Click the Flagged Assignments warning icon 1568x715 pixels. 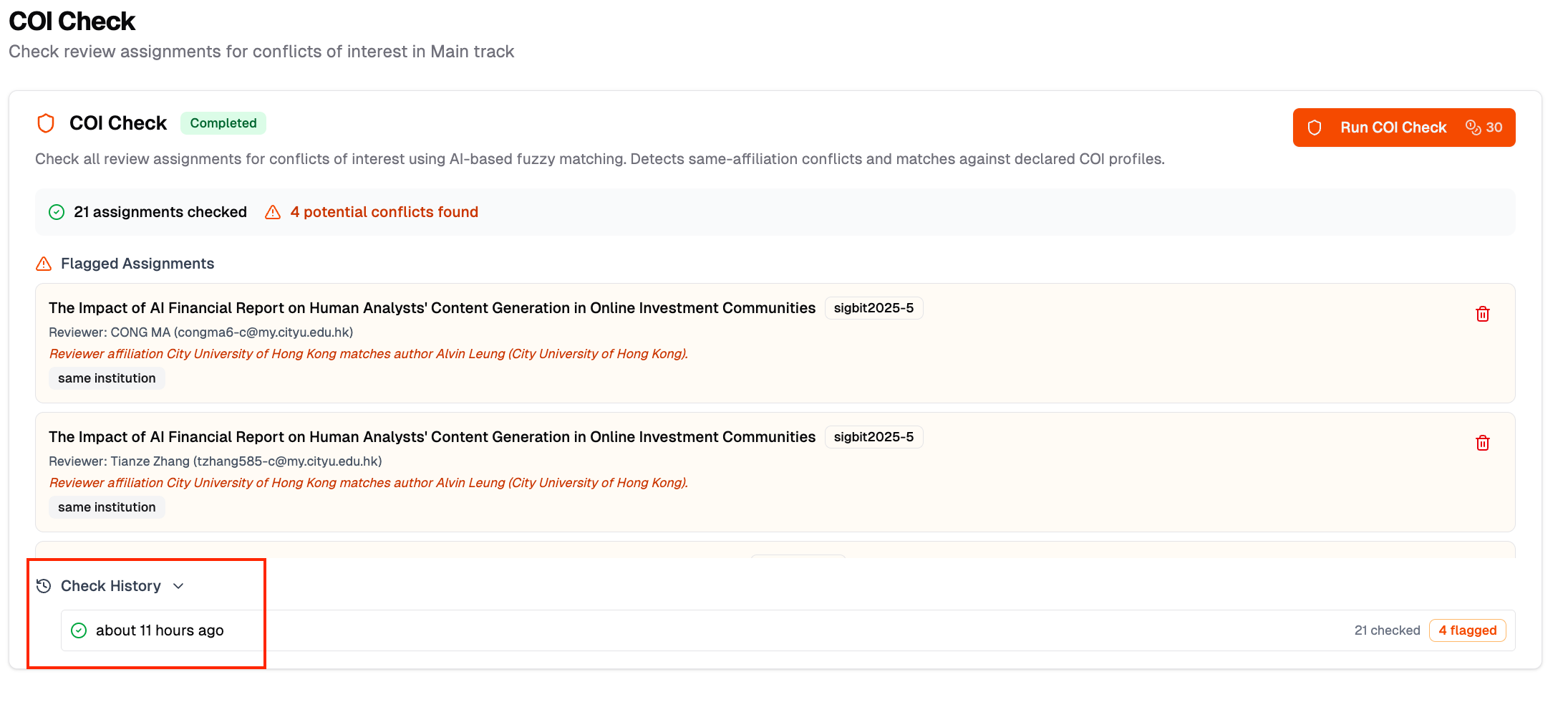pos(44,264)
